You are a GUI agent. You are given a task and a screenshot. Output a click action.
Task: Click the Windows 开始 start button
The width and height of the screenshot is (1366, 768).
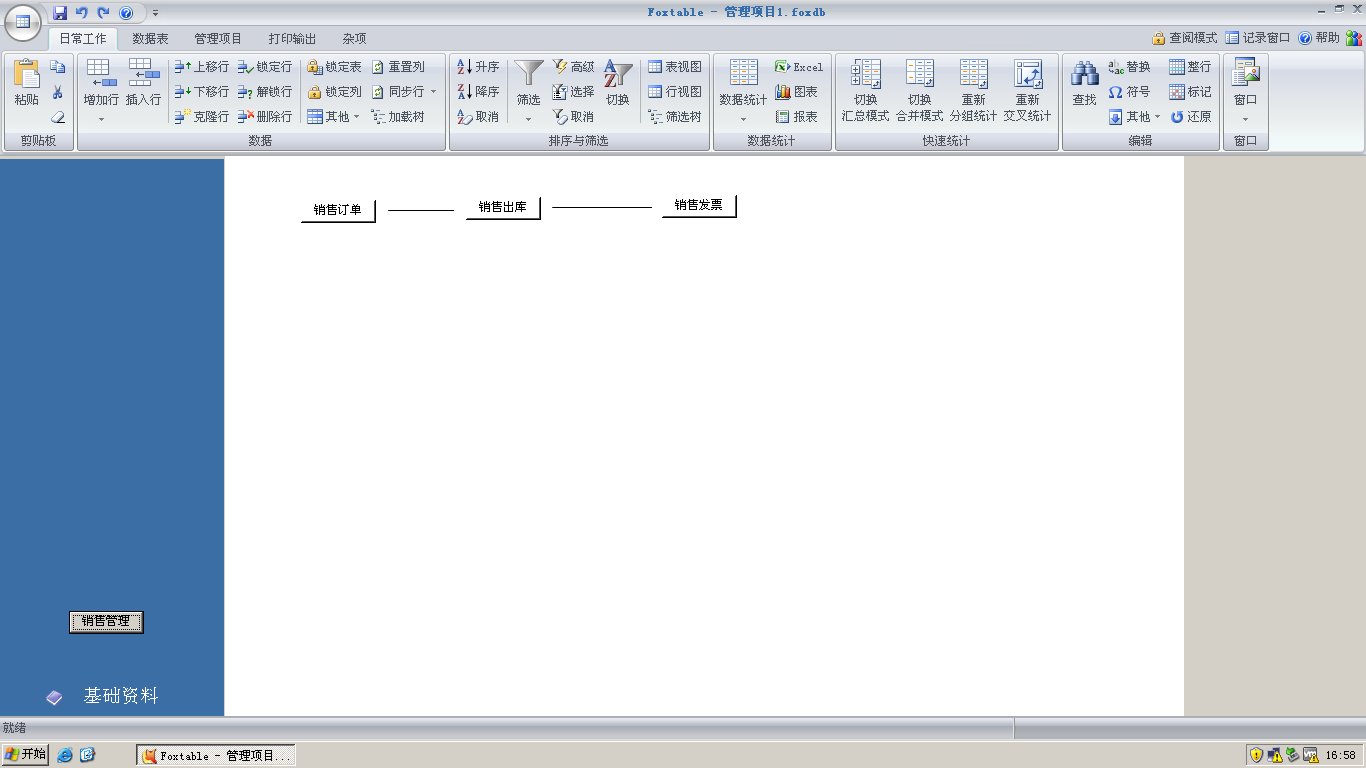point(25,754)
